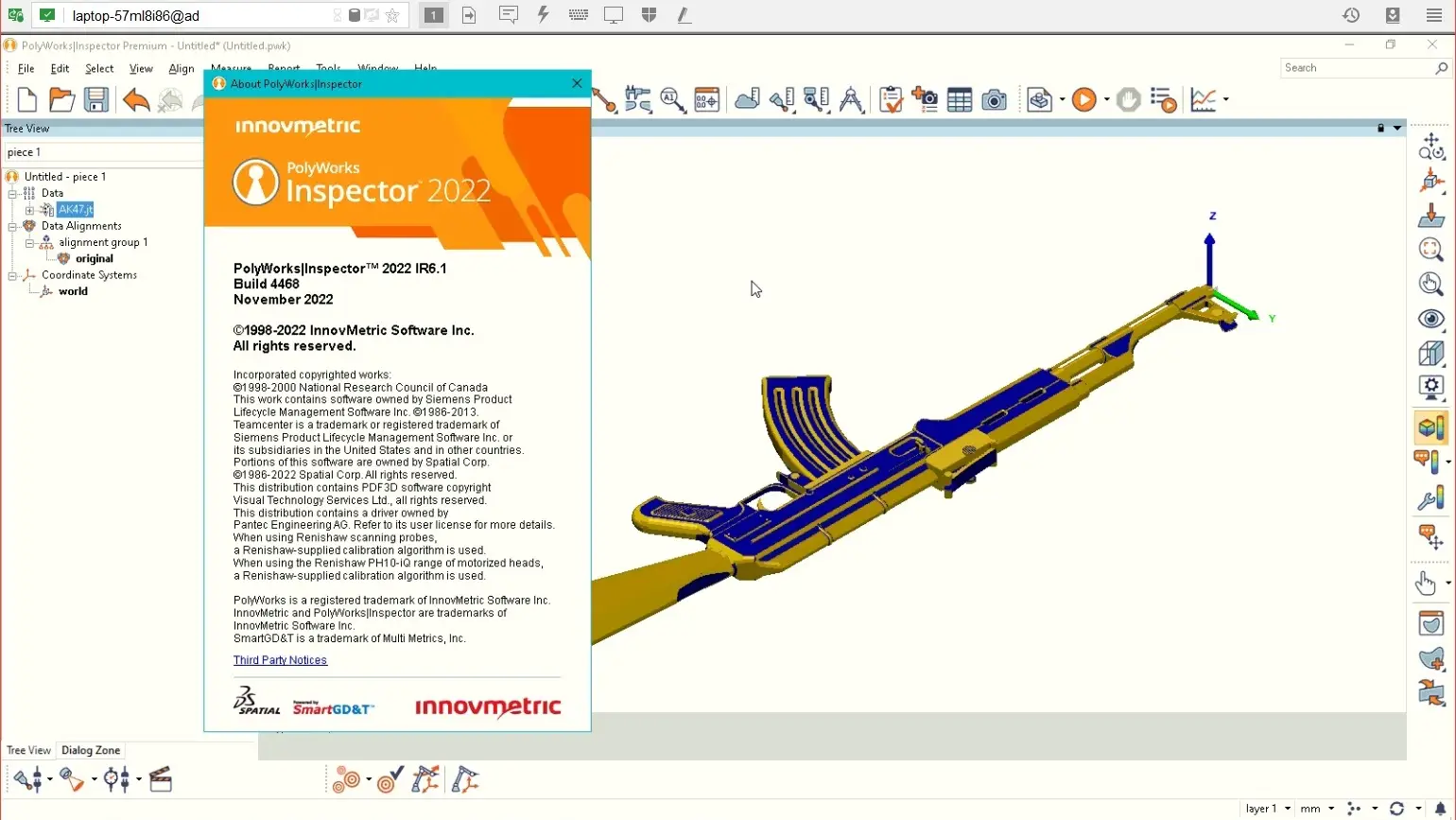Click the eye visibility tool in right sidebar
This screenshot has width=1456, height=820.
click(1431, 319)
